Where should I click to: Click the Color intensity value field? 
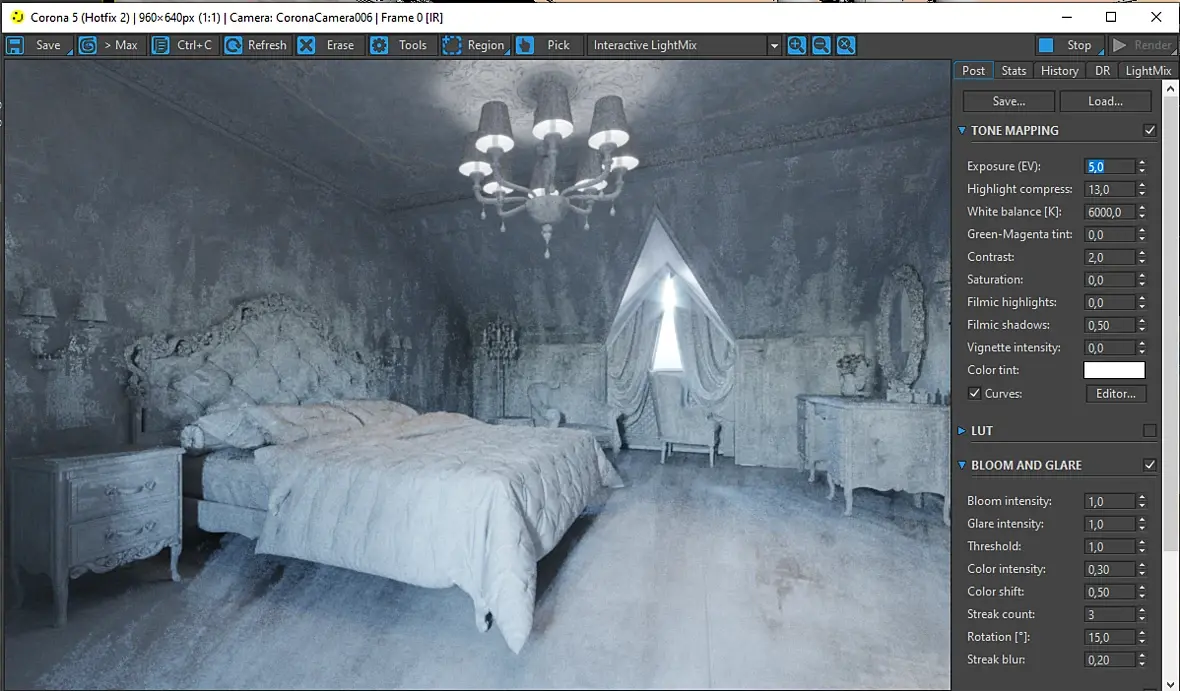[x=1110, y=568]
